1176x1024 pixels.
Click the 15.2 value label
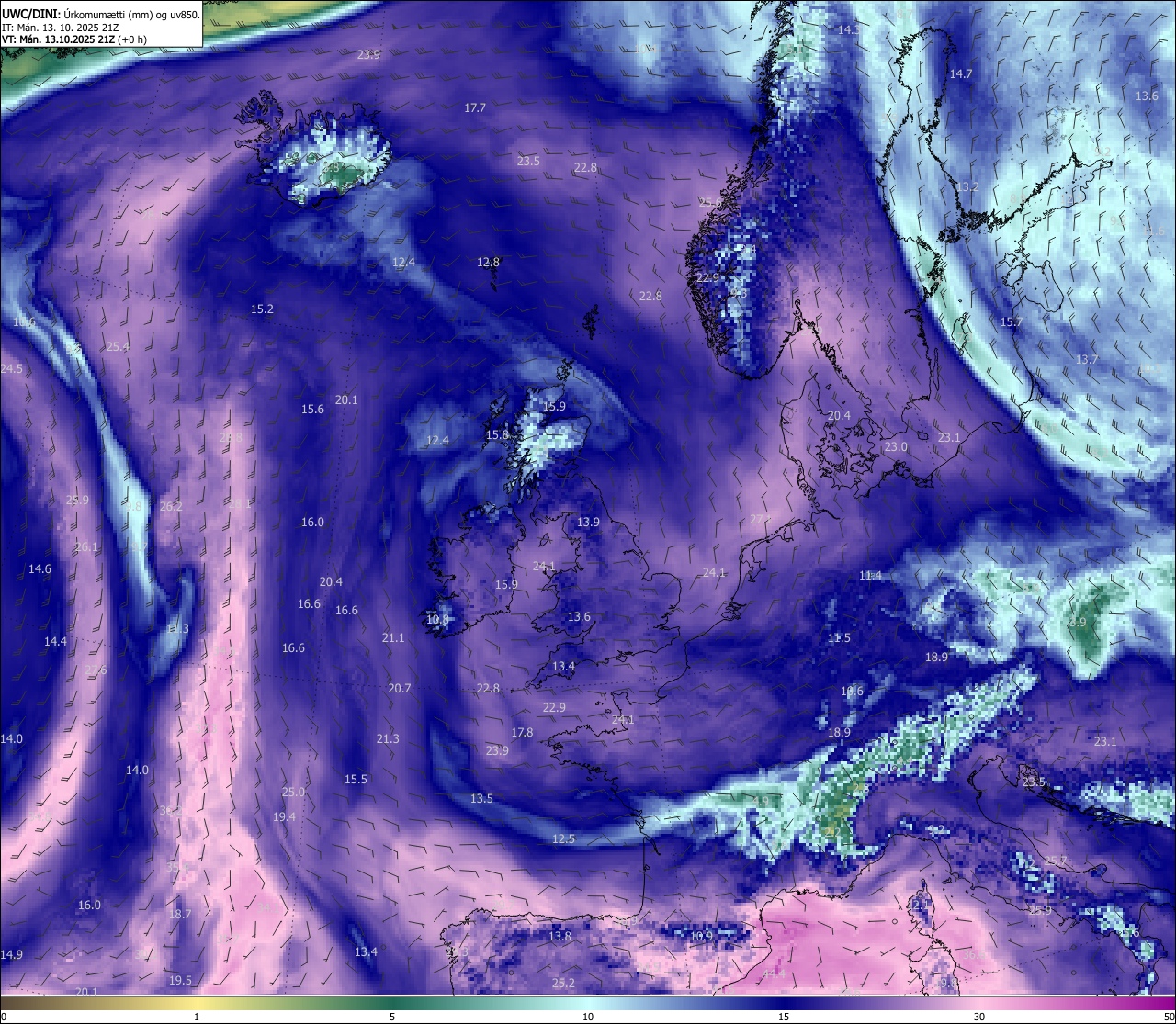262,309
